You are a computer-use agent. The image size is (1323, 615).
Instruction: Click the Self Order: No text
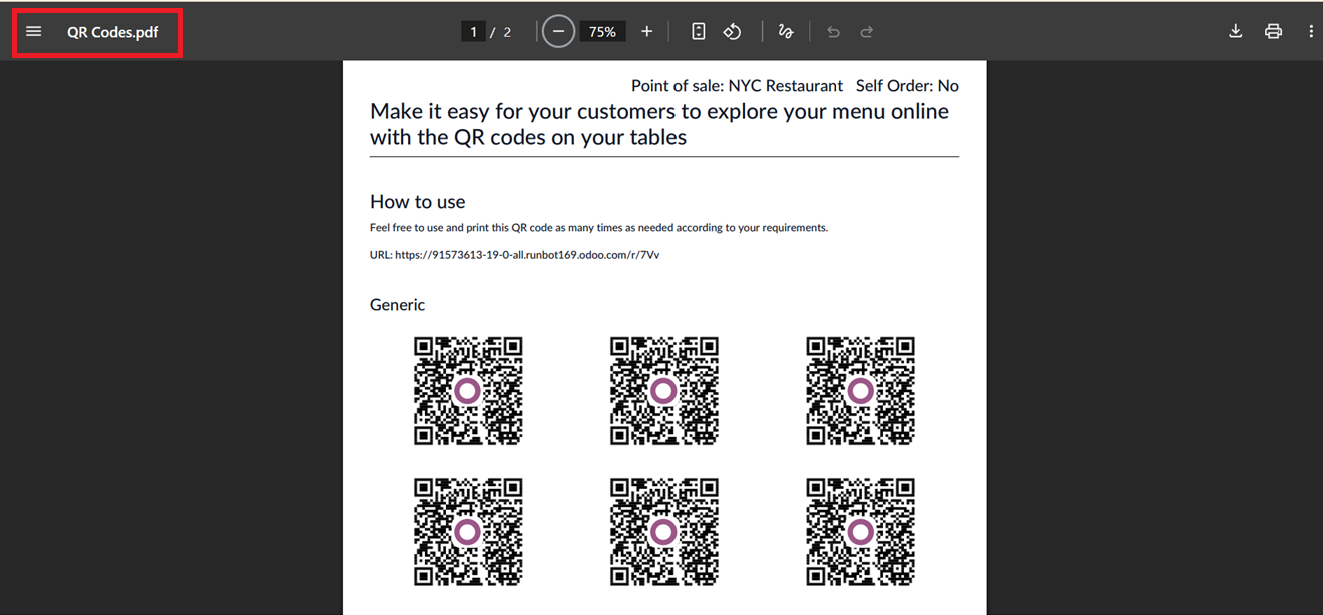tap(907, 86)
